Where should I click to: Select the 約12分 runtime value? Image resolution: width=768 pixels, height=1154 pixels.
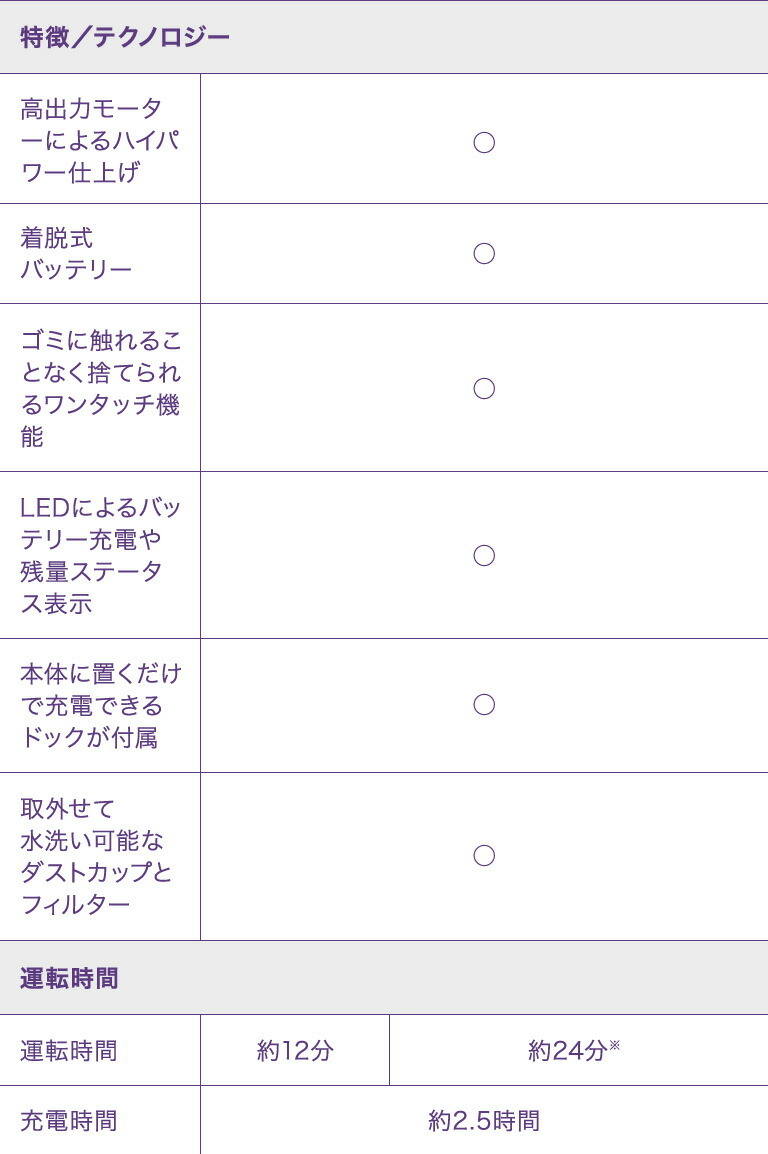click(x=295, y=1051)
